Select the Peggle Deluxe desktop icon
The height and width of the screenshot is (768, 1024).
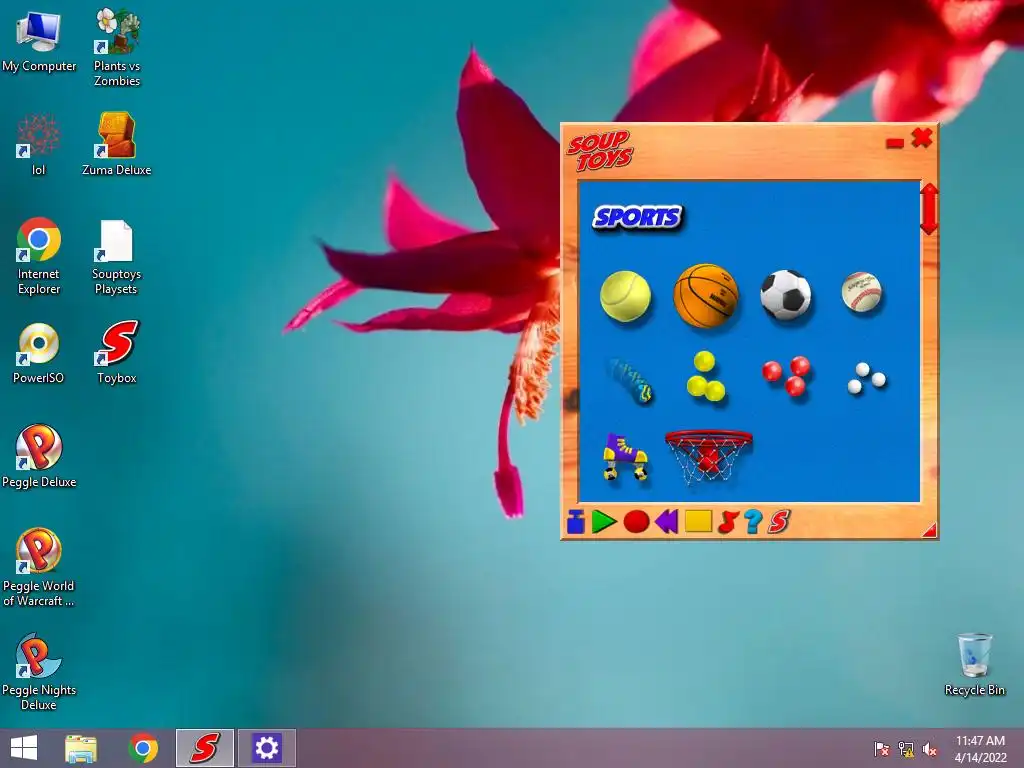(39, 456)
